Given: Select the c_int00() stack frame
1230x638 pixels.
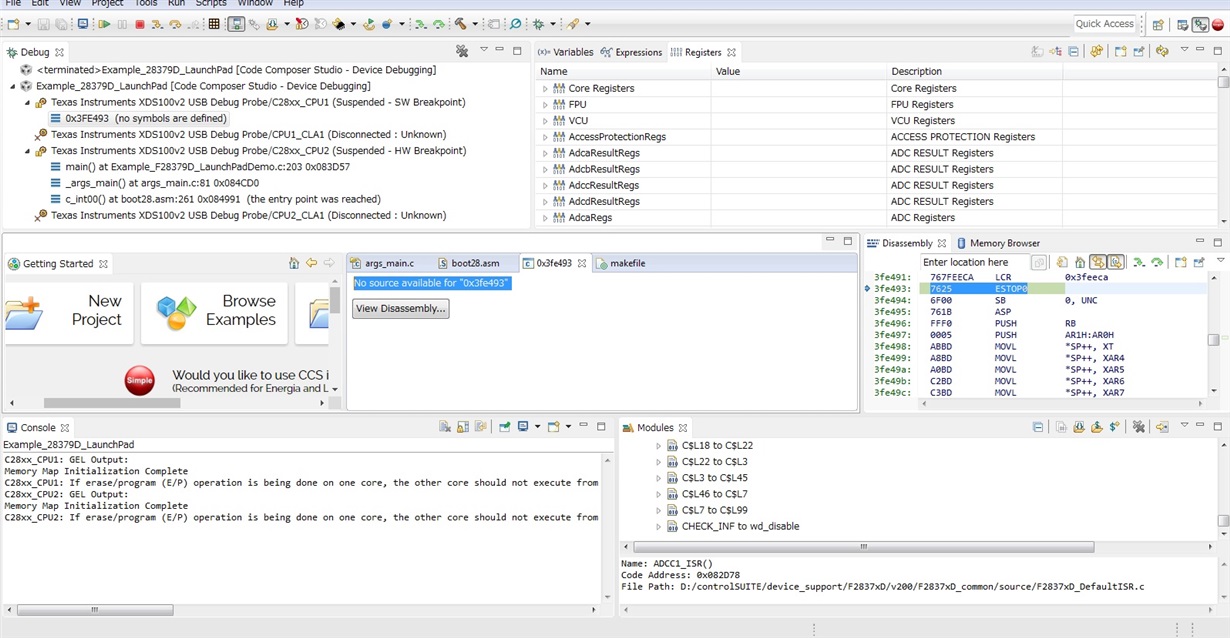Looking at the screenshot, I should click(x=215, y=199).
